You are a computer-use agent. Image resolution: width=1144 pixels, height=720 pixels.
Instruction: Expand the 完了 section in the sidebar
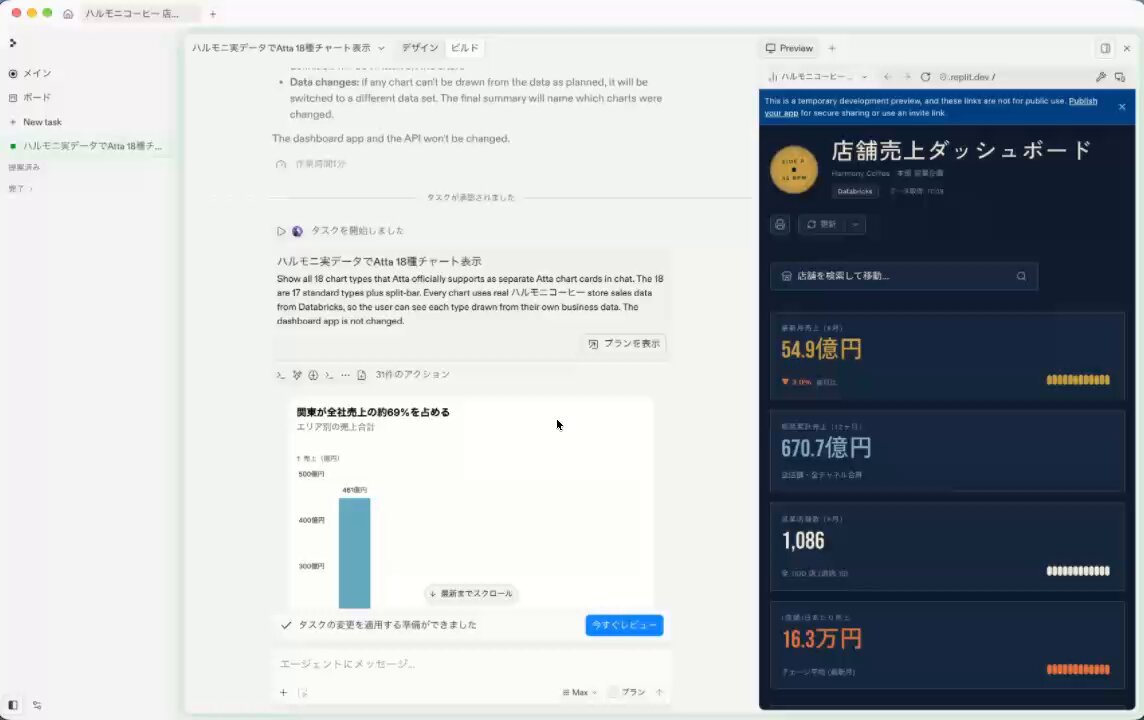point(20,188)
